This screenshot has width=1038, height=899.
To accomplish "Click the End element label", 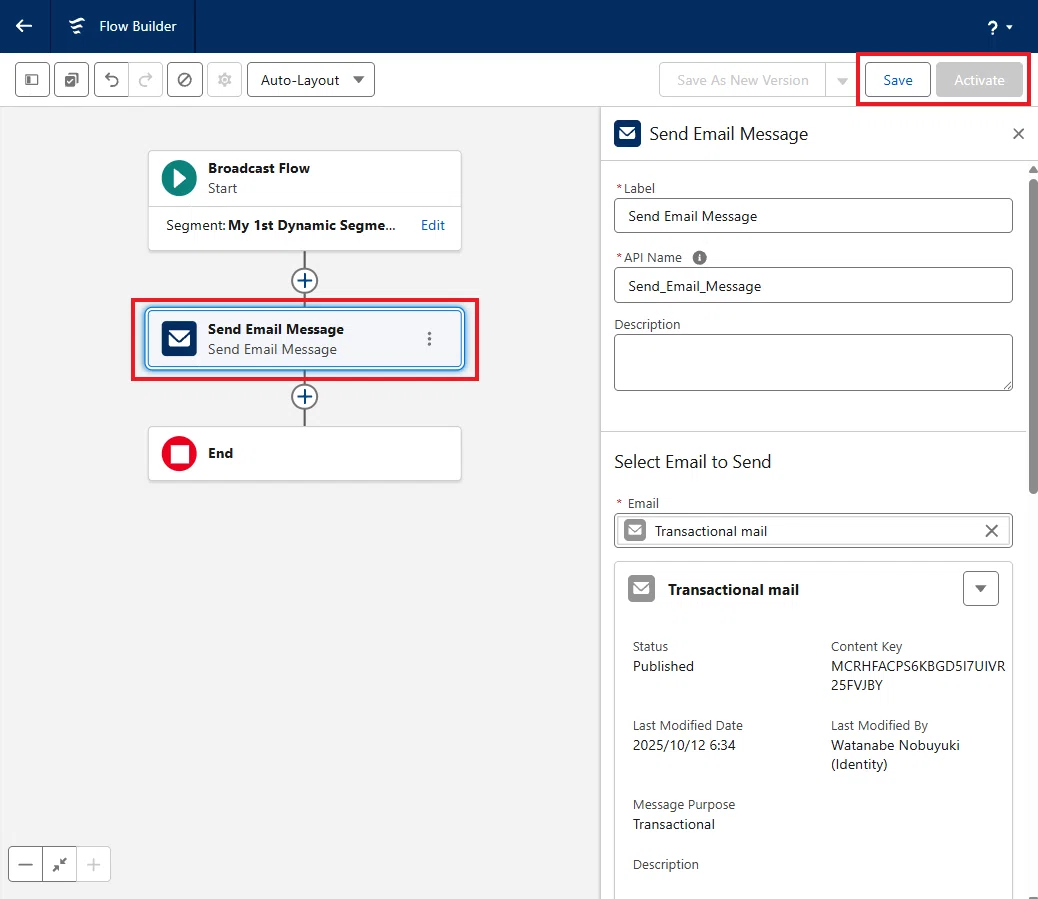I will point(220,453).
